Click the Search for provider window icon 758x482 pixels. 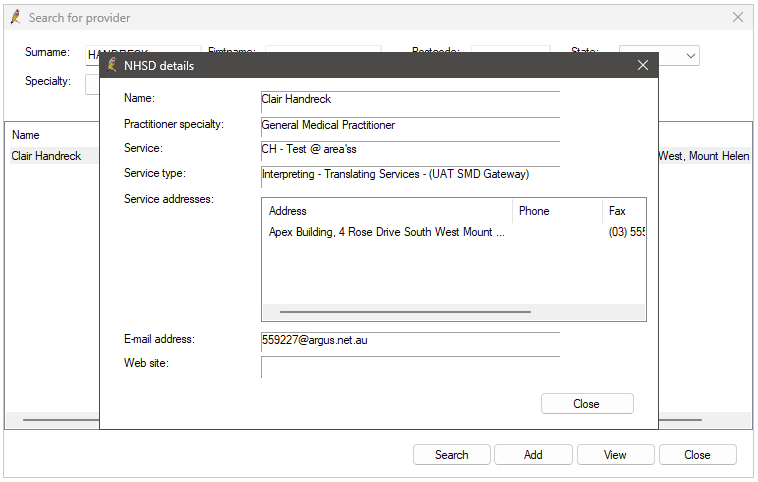pyautogui.click(x=16, y=17)
